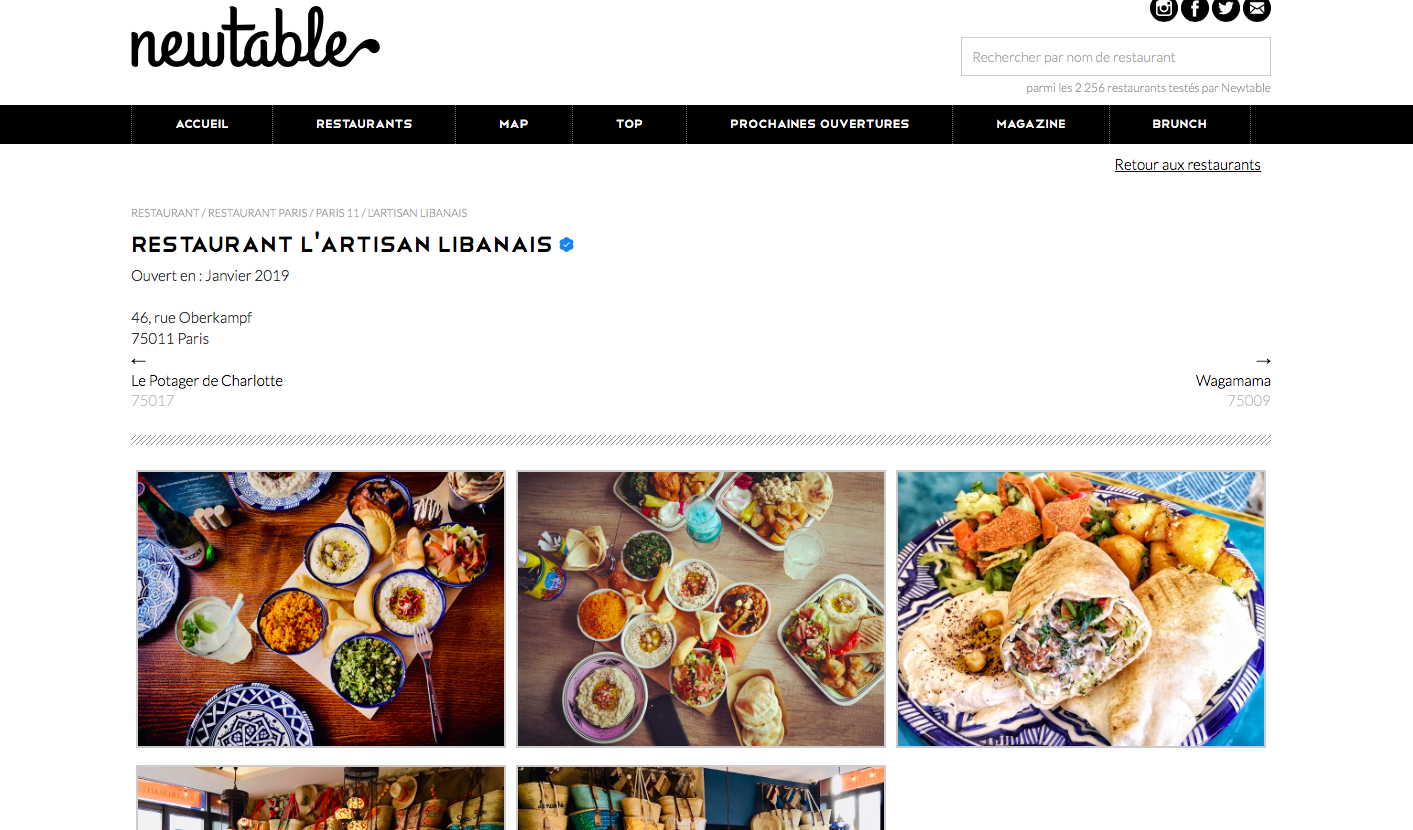This screenshot has height=830, width=1413.
Task: Open the first mezze table photo
Action: [x=321, y=609]
